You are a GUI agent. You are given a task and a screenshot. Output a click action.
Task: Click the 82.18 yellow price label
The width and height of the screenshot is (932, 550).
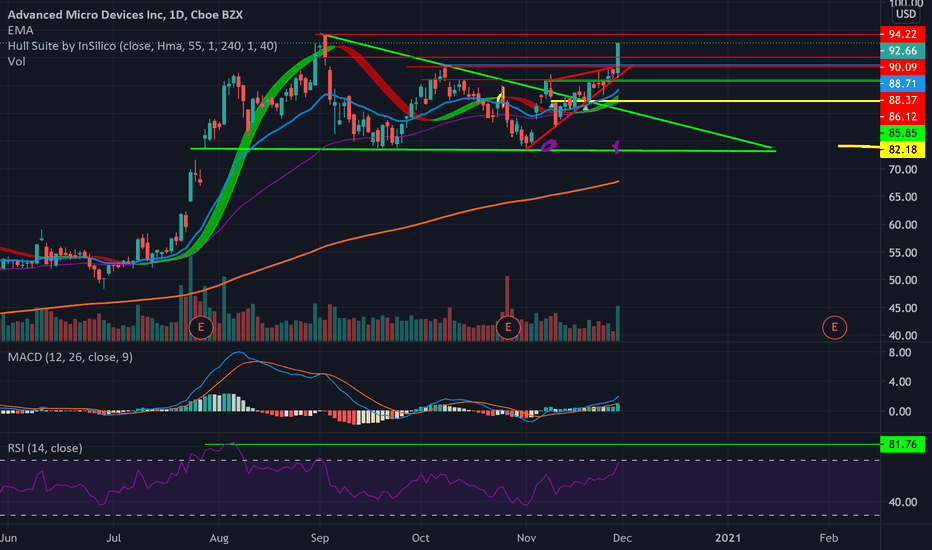point(902,150)
